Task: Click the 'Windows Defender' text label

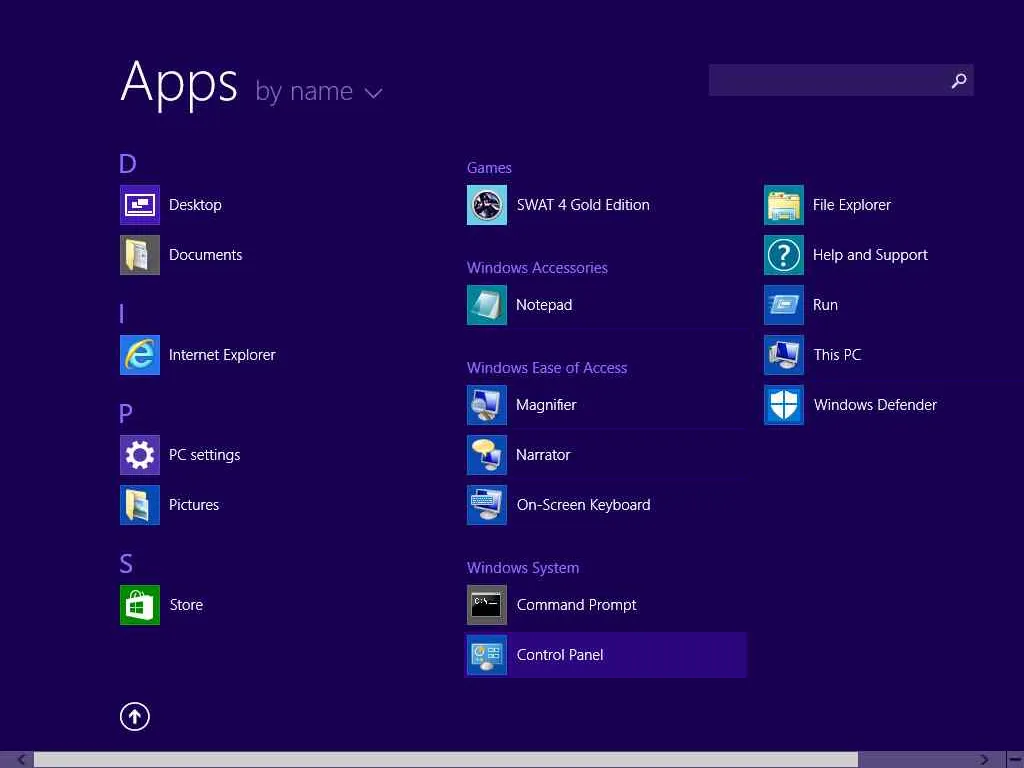Action: click(x=875, y=405)
